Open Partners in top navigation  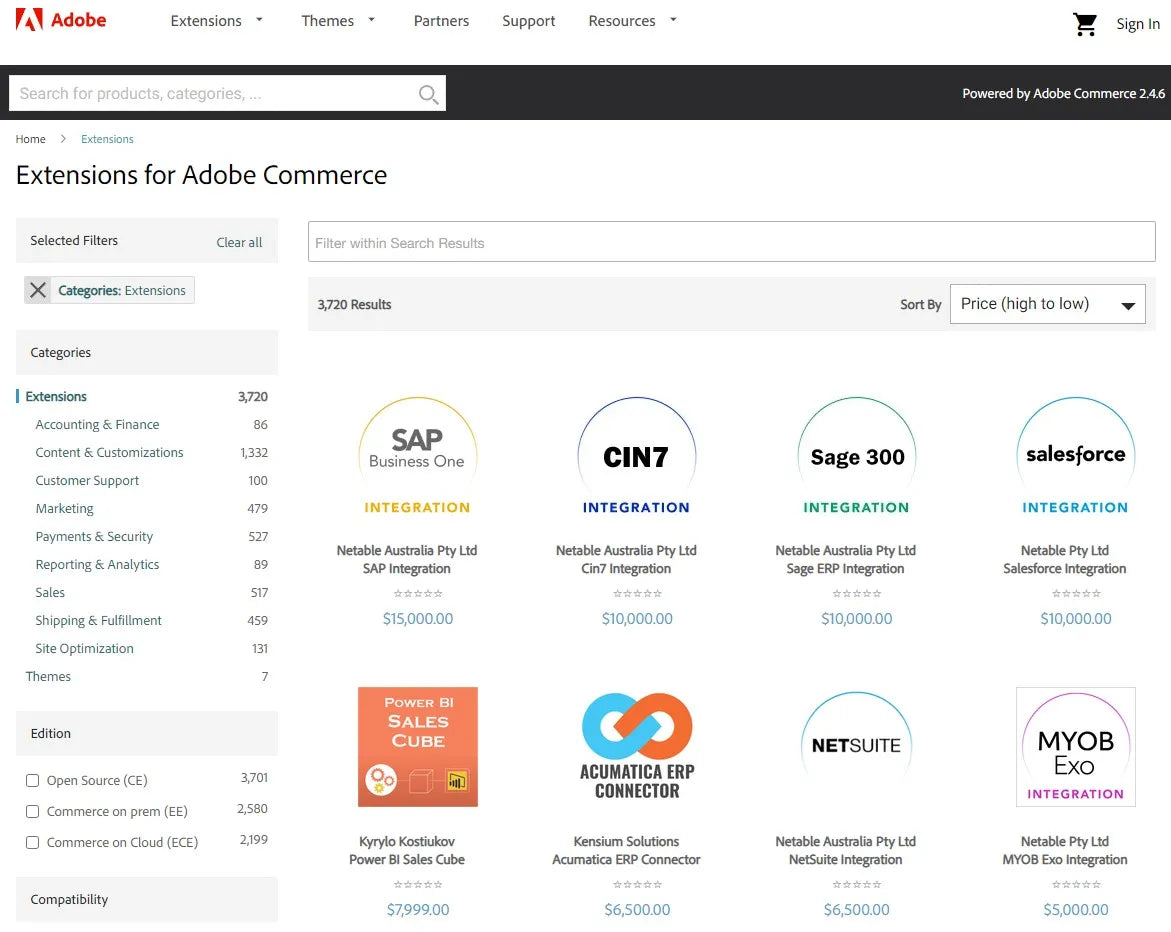click(x=441, y=21)
